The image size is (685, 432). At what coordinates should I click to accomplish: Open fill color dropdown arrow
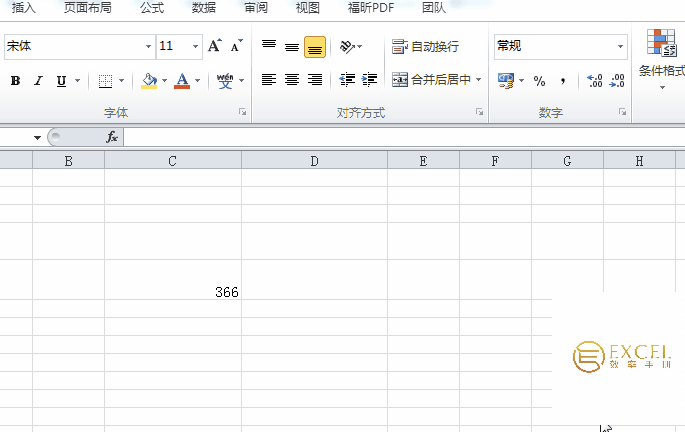pos(164,81)
